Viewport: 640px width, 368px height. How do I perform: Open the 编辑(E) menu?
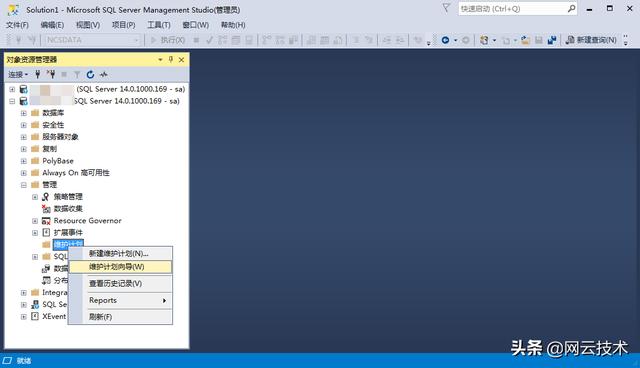52,25
